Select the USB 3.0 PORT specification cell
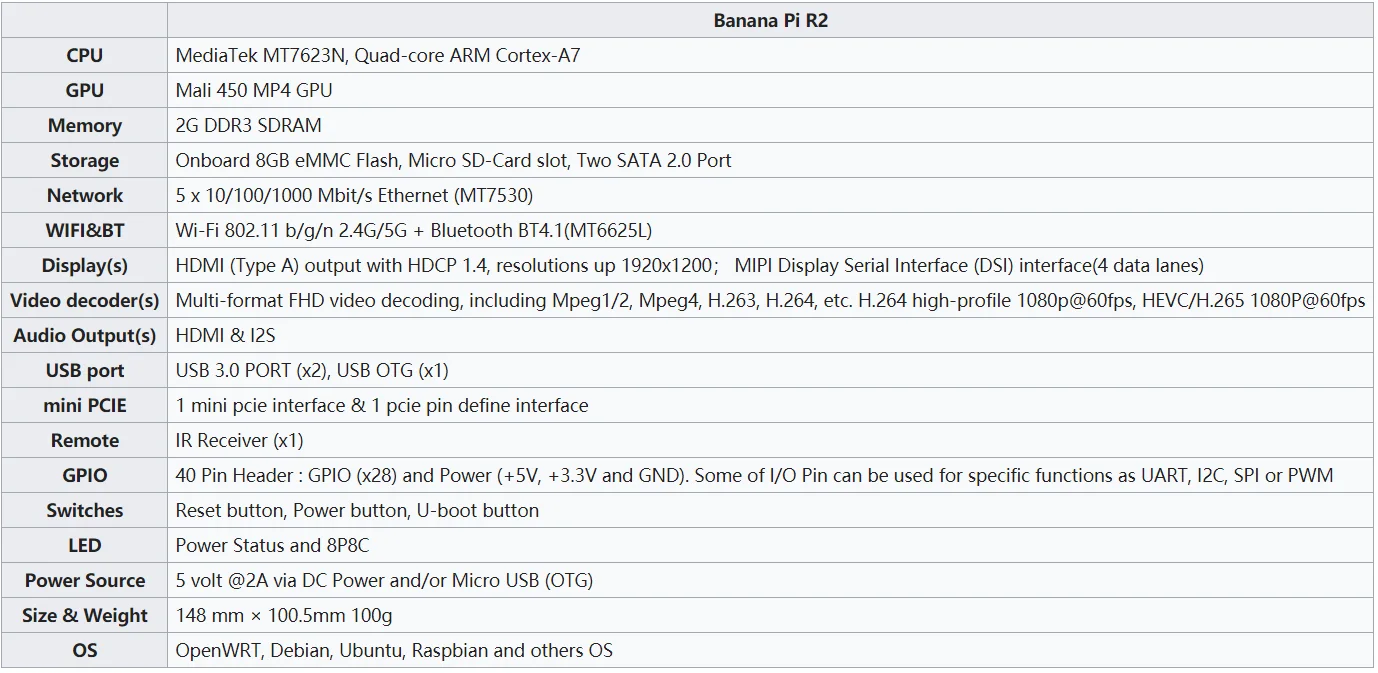The image size is (1378, 673). pos(312,371)
